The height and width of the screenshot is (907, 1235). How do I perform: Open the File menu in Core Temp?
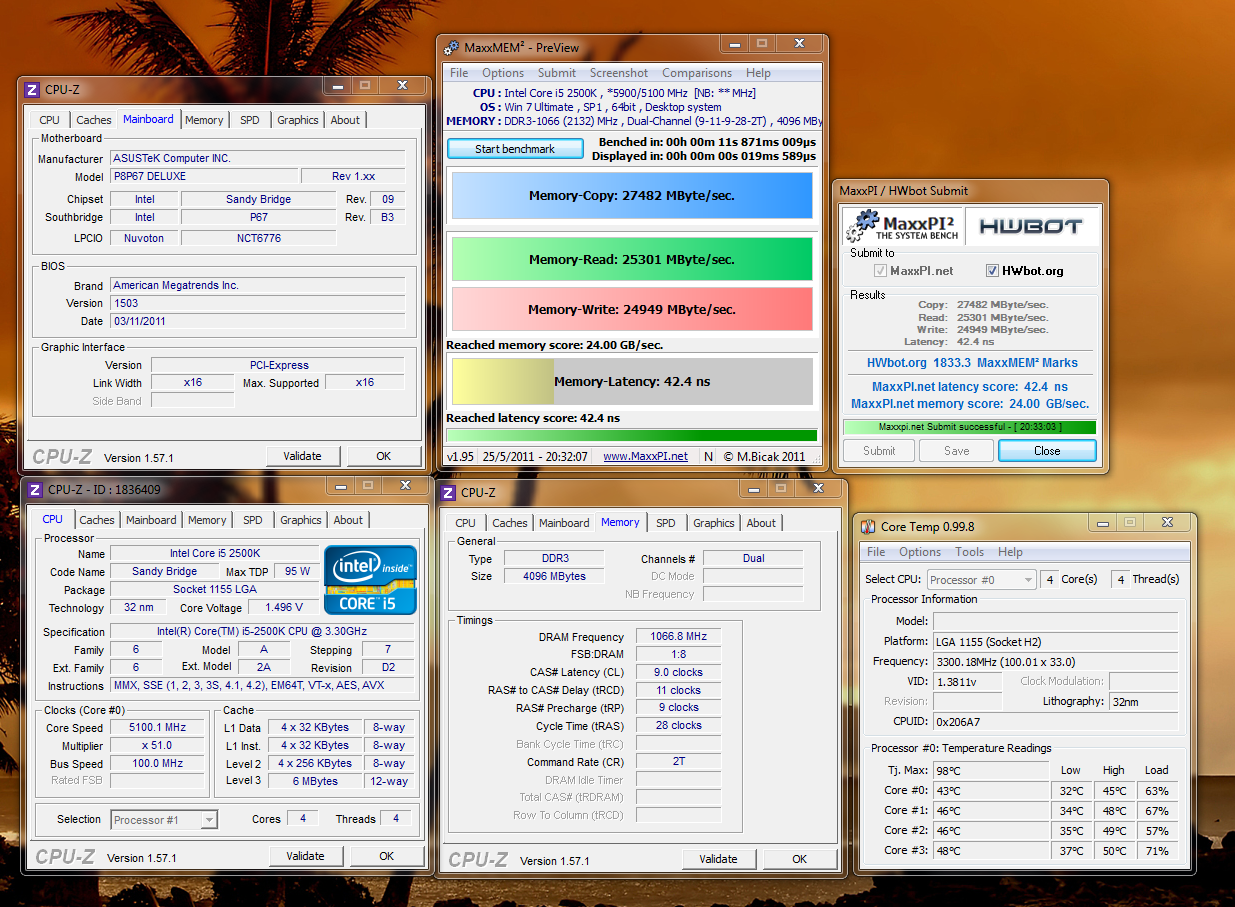click(x=876, y=552)
